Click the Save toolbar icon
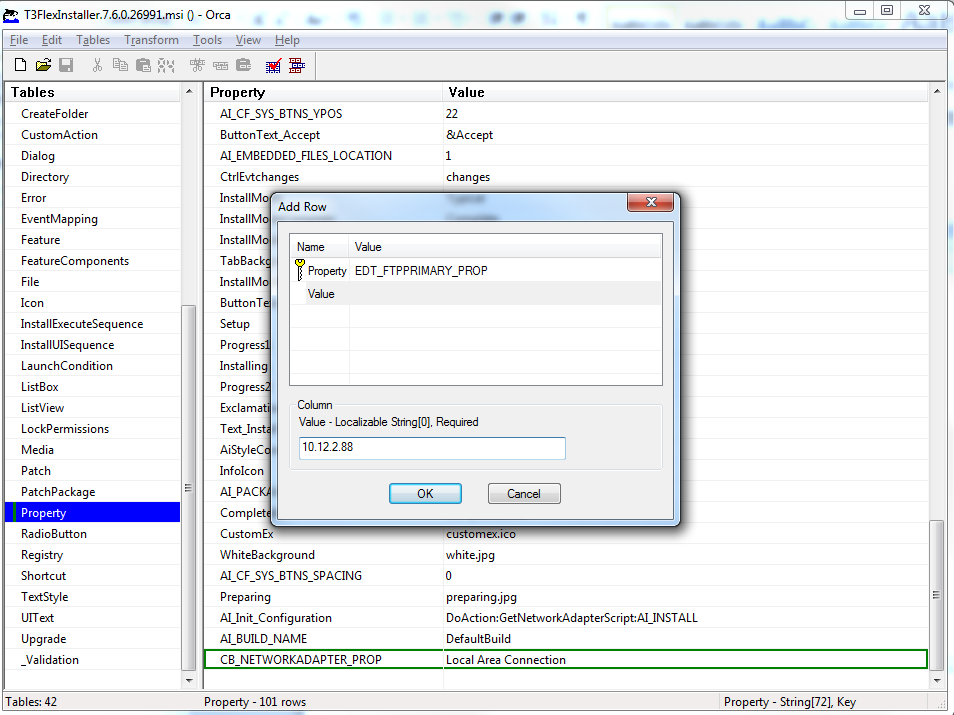 tap(66, 65)
